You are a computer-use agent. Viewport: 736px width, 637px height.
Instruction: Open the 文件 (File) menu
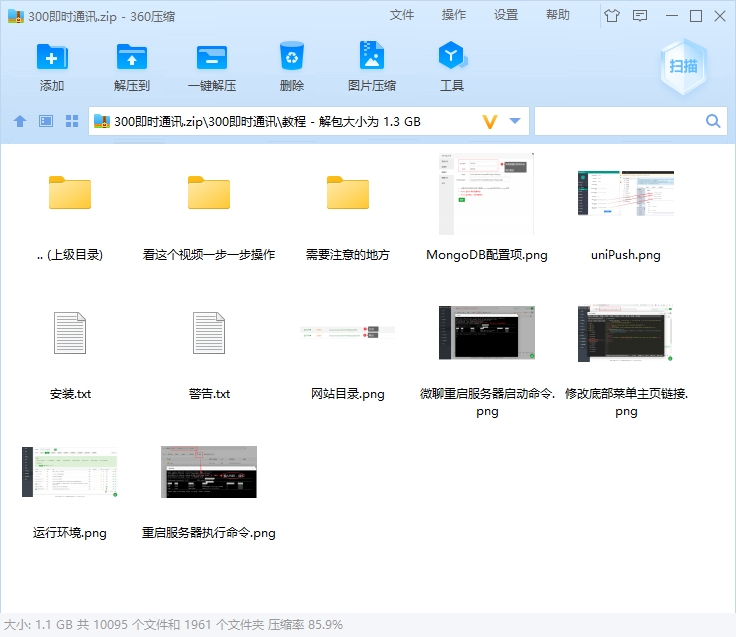(x=402, y=15)
